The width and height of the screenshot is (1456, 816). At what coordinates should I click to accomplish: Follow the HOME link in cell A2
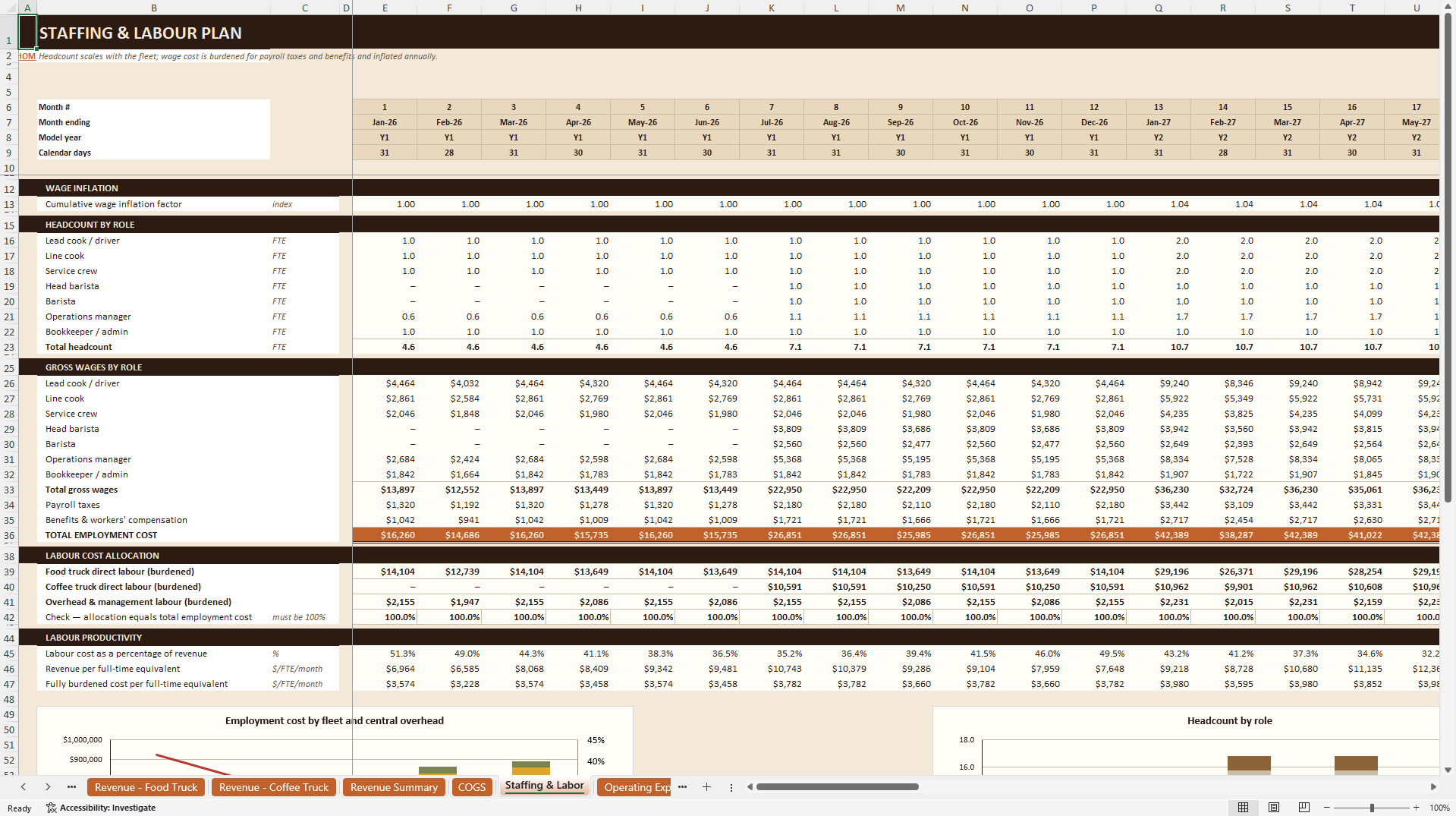coord(27,56)
